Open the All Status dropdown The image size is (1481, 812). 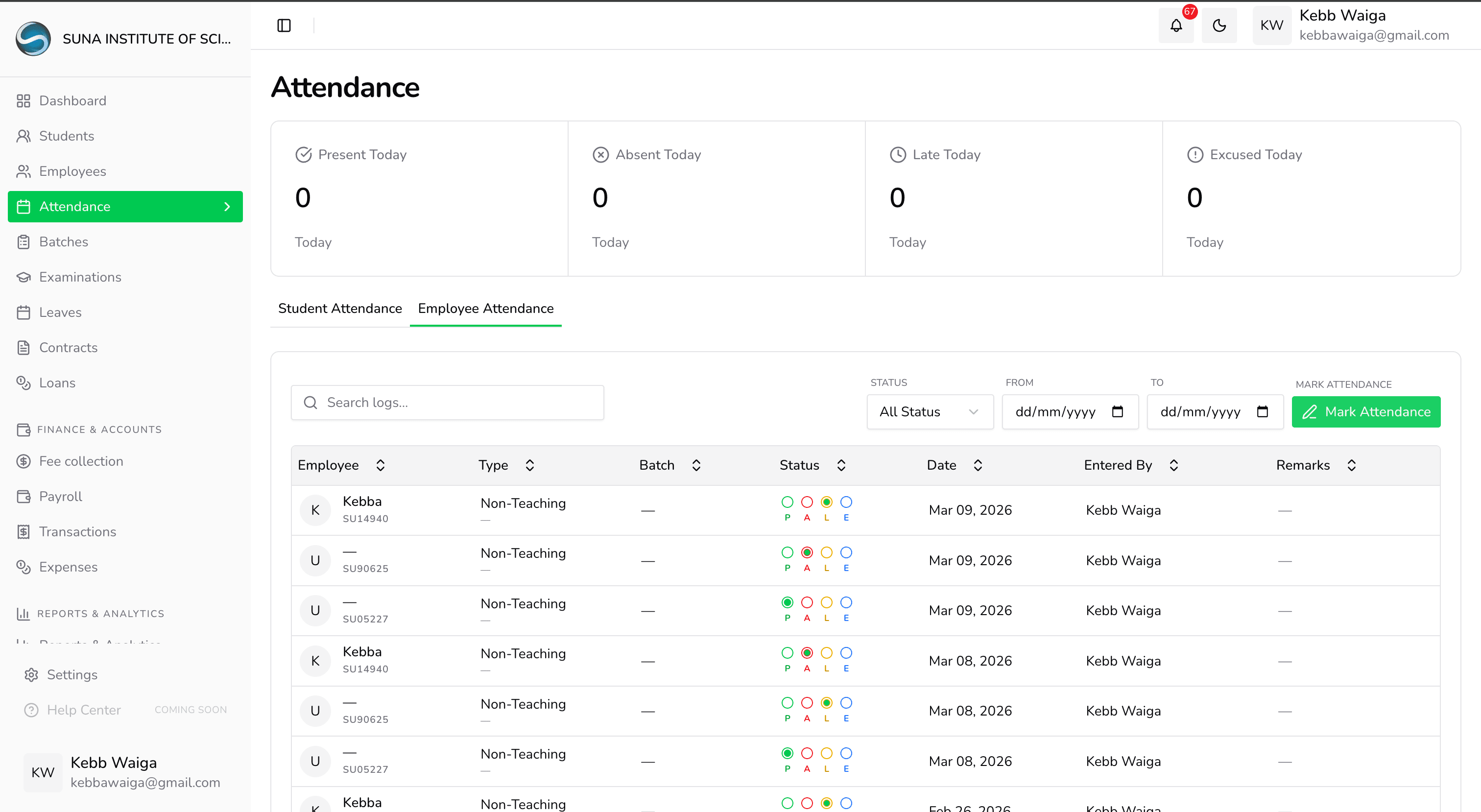point(929,412)
